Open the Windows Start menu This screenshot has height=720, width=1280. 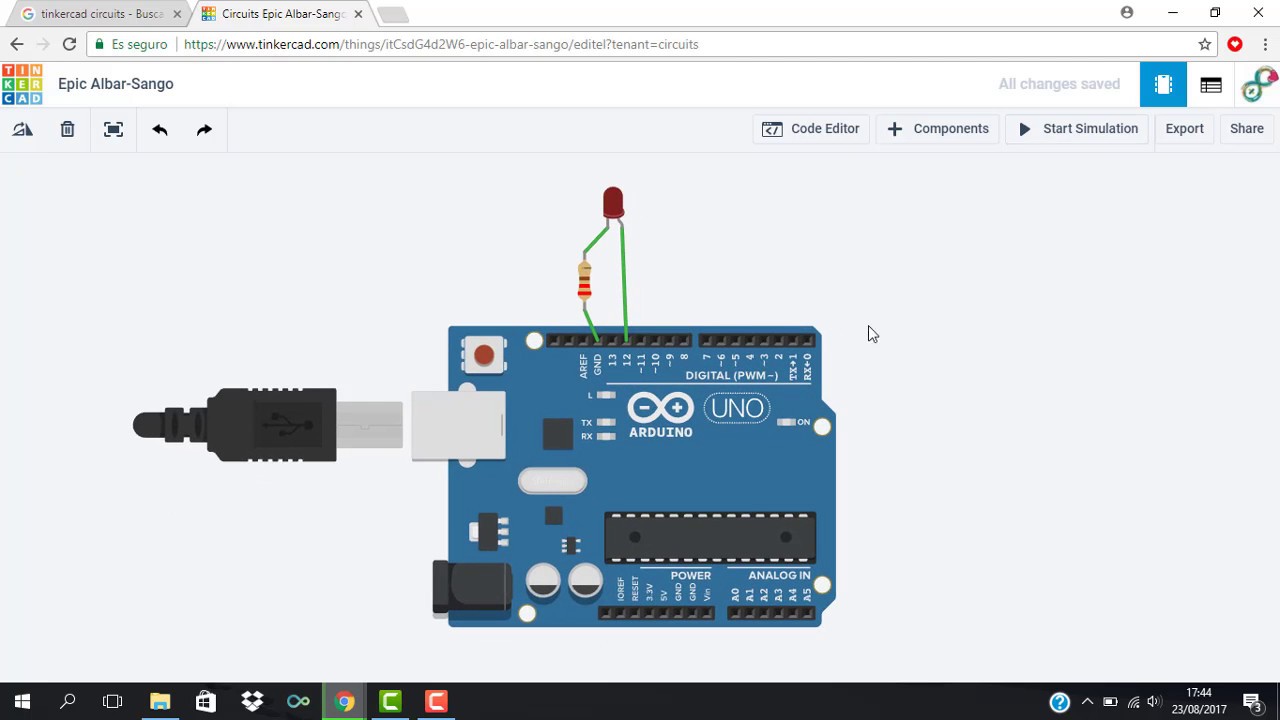pos(22,702)
